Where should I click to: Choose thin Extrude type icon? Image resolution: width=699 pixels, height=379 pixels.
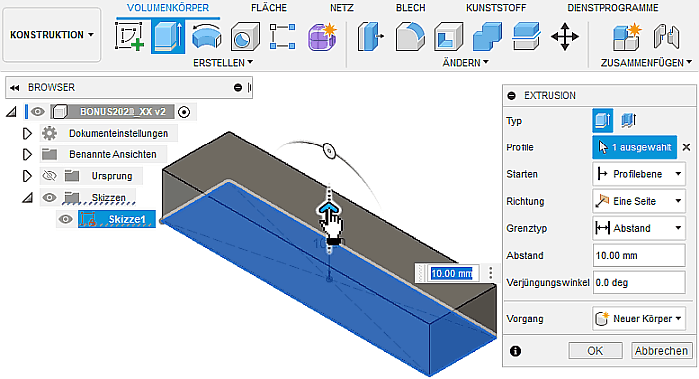pyautogui.click(x=629, y=120)
